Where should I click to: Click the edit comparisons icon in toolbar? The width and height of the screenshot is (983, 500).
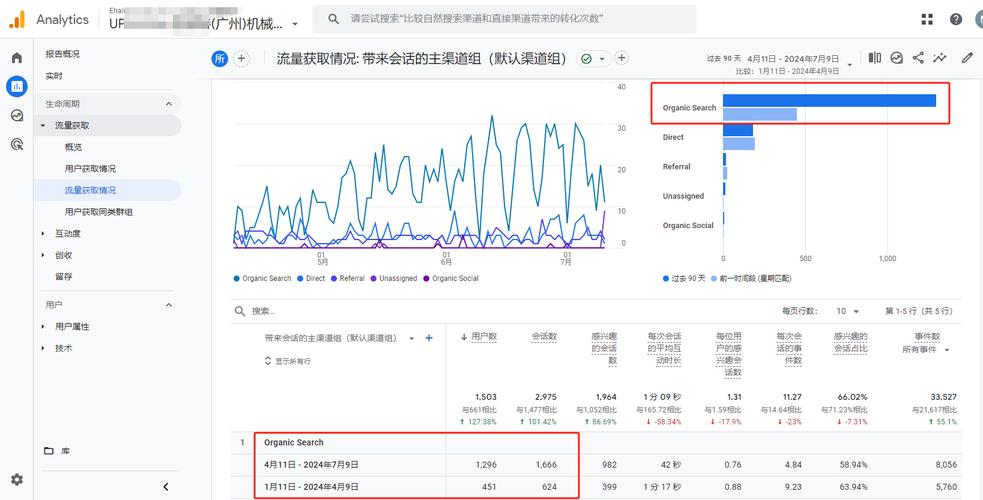coord(875,58)
